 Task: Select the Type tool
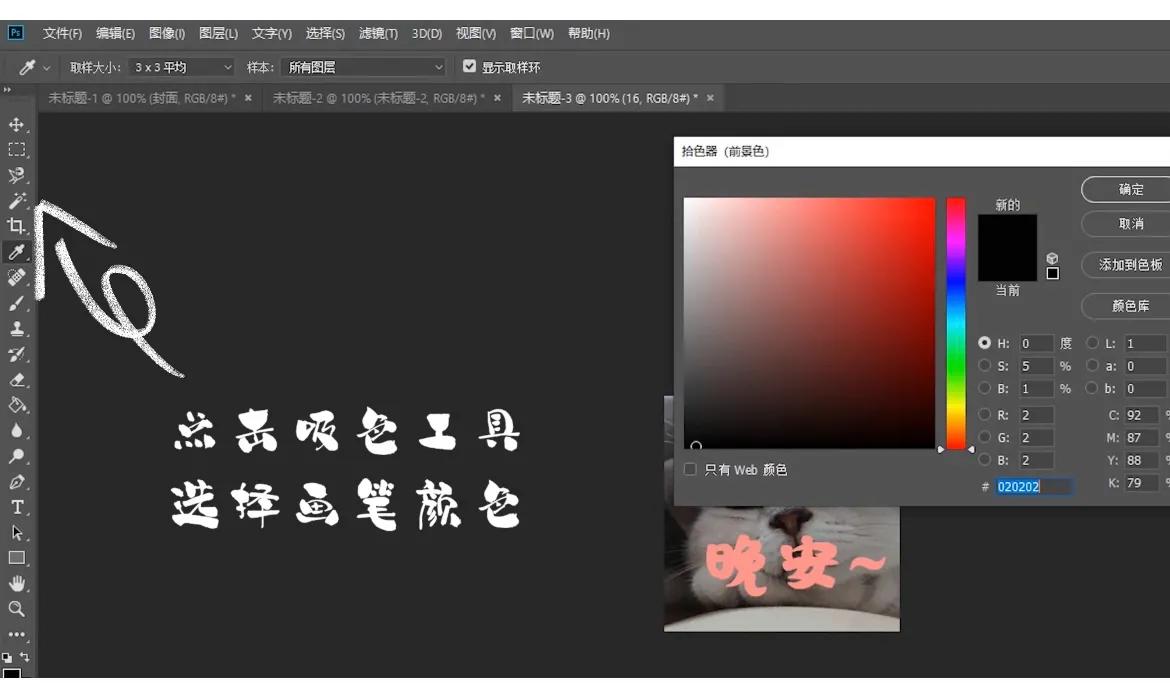click(x=15, y=507)
